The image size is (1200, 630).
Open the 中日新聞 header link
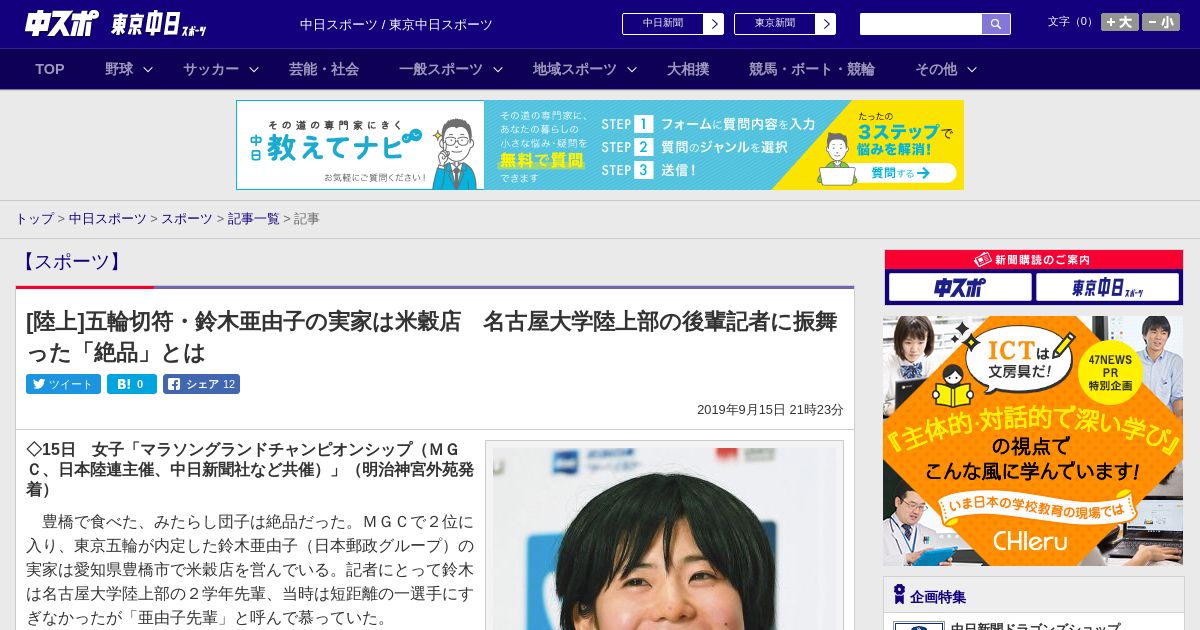click(x=663, y=24)
